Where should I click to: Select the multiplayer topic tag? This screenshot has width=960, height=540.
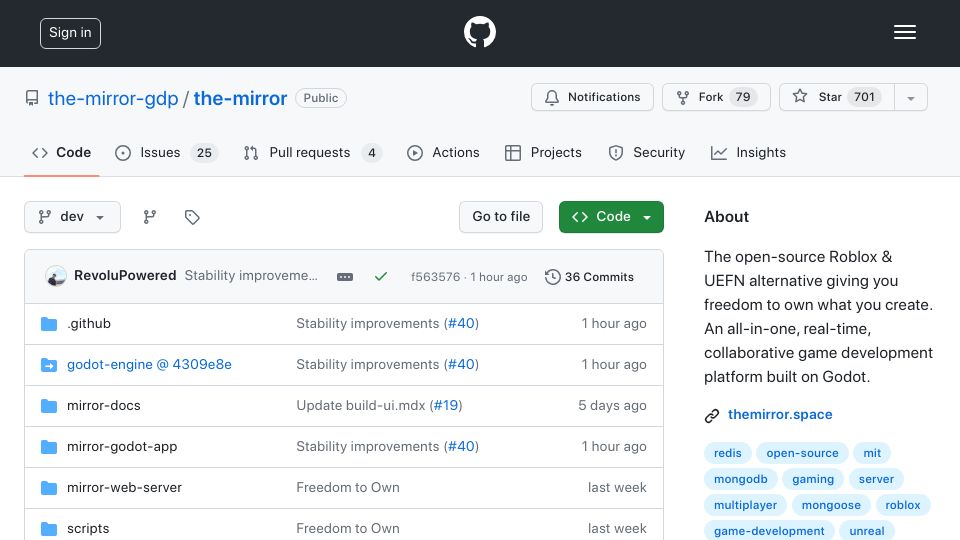(745, 505)
